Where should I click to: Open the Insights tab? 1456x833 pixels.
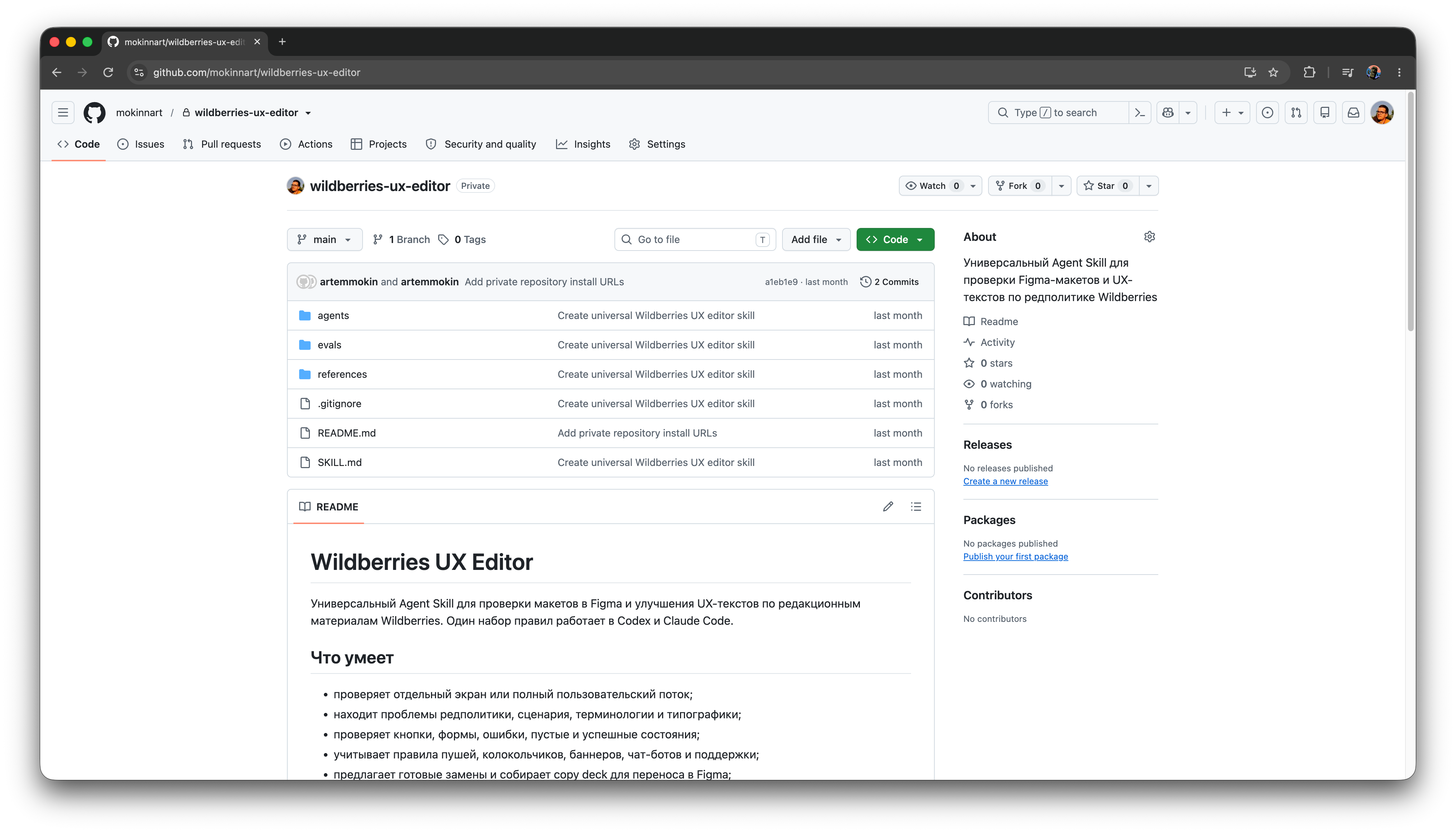583,144
